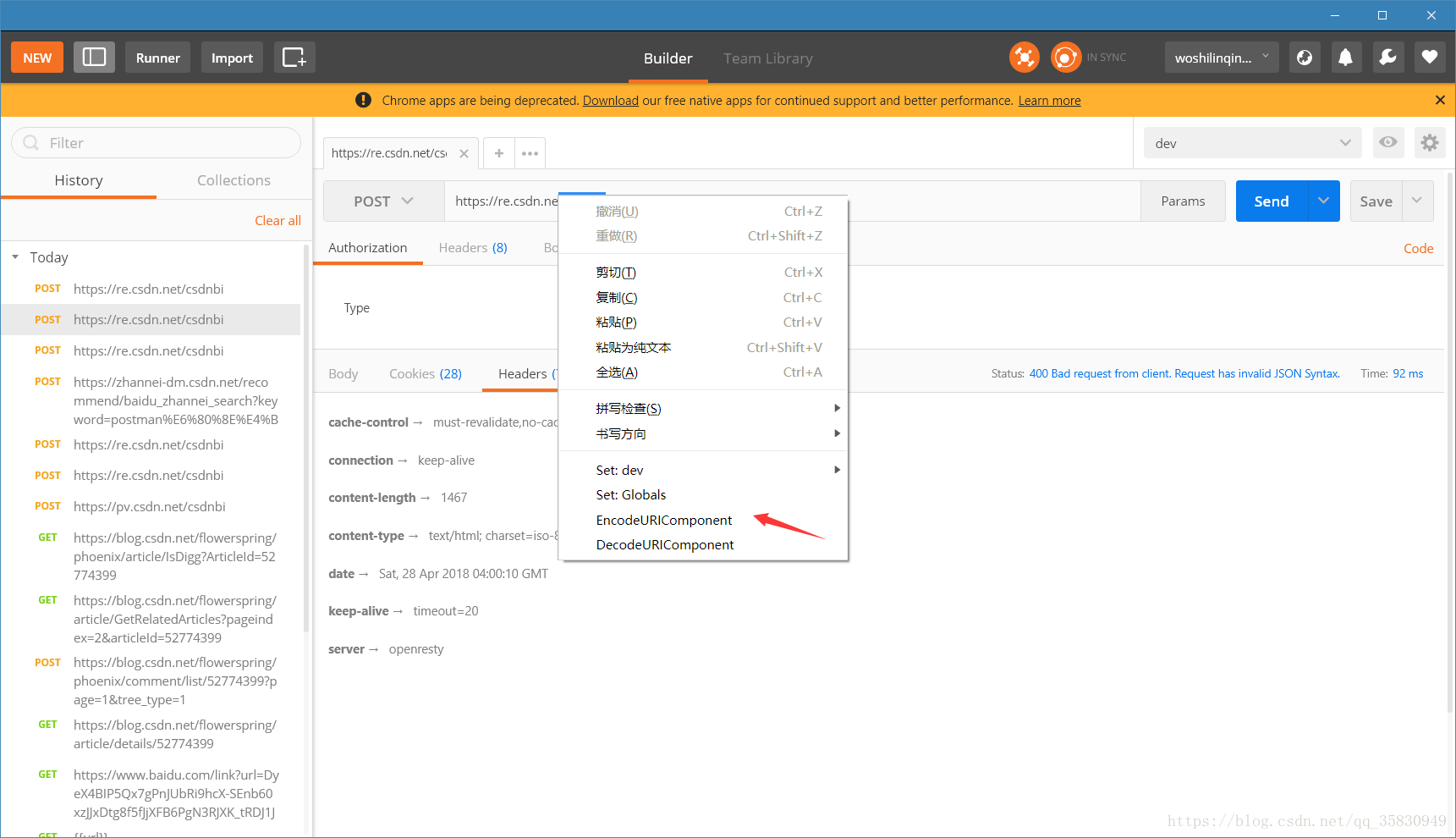Send the request
This screenshot has width=1456, height=838.
[x=1272, y=201]
